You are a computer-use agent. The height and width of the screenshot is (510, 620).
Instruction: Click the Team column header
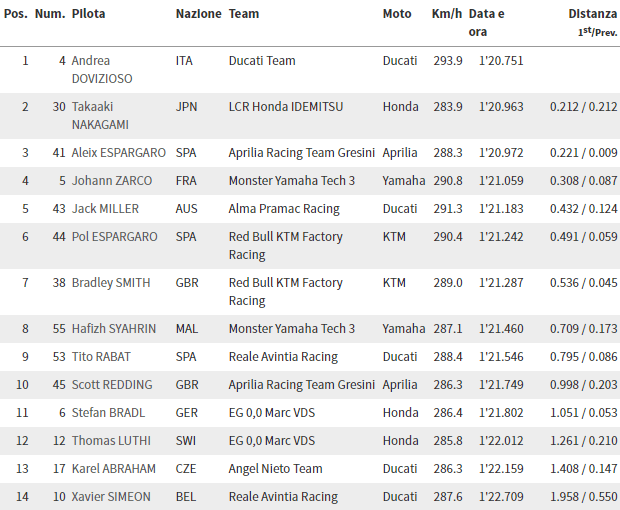244,14
